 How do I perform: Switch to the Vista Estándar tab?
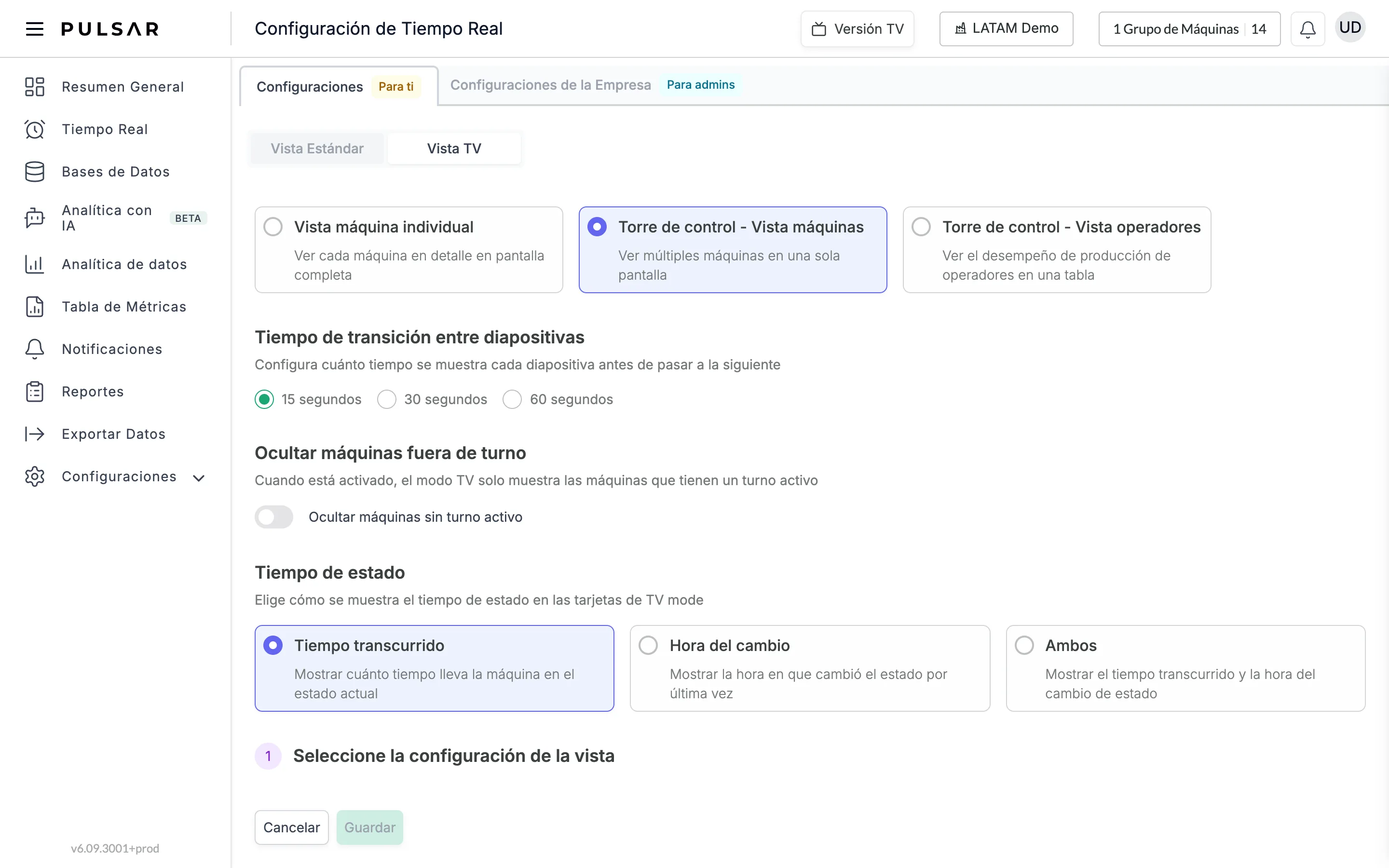[317, 149]
